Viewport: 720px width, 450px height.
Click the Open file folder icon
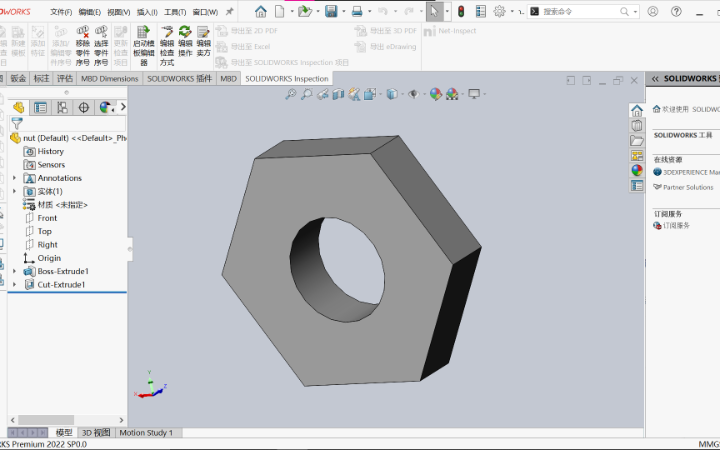pos(304,11)
